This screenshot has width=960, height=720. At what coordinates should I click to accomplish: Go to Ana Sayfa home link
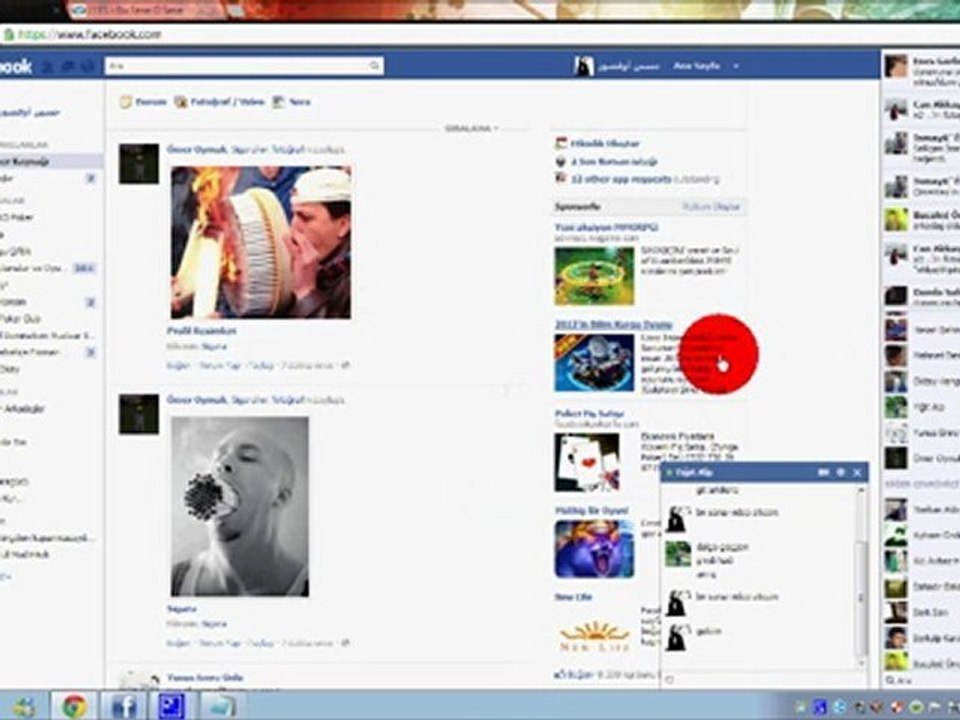click(x=696, y=66)
